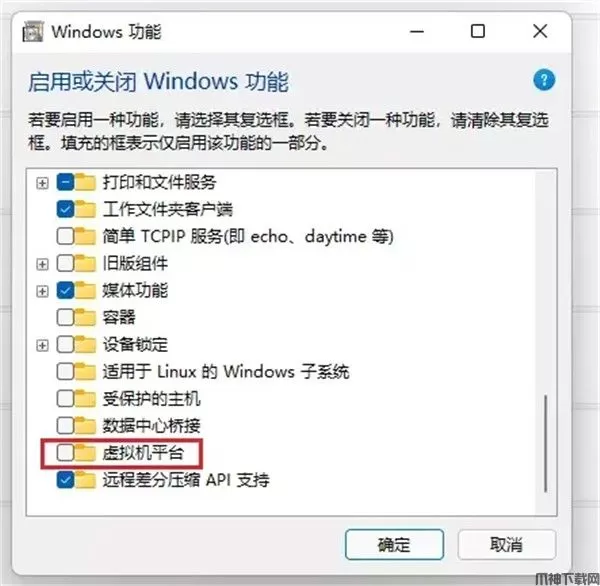Click the folder icon next to 容器
Viewport: 600px width, 586px height.
(85, 317)
